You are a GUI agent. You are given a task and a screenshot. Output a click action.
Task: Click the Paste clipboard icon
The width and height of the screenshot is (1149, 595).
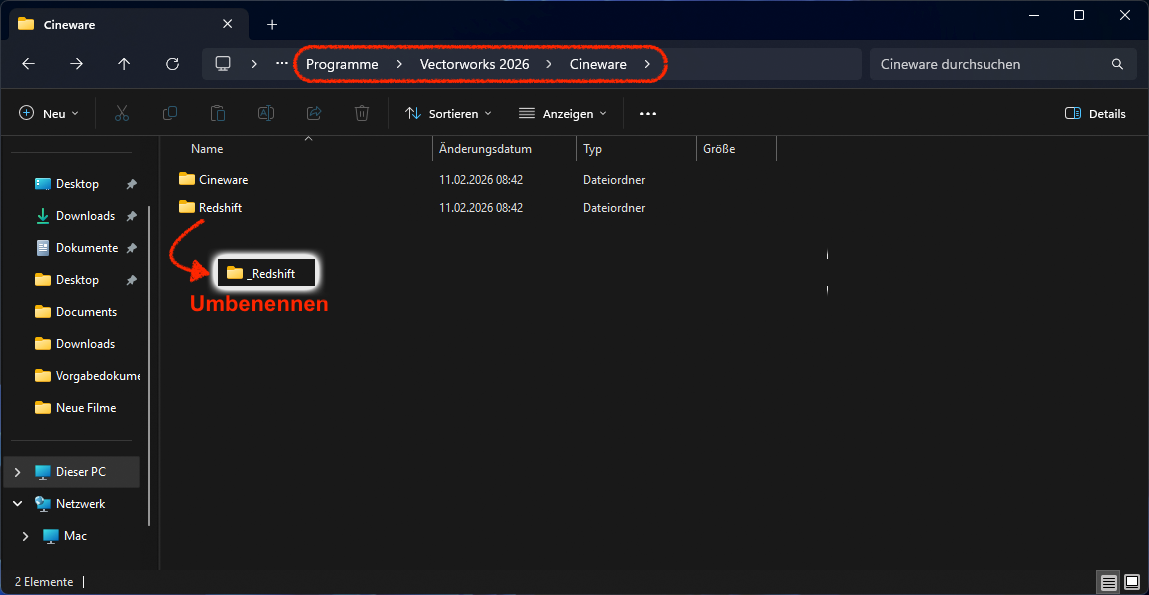[218, 114]
